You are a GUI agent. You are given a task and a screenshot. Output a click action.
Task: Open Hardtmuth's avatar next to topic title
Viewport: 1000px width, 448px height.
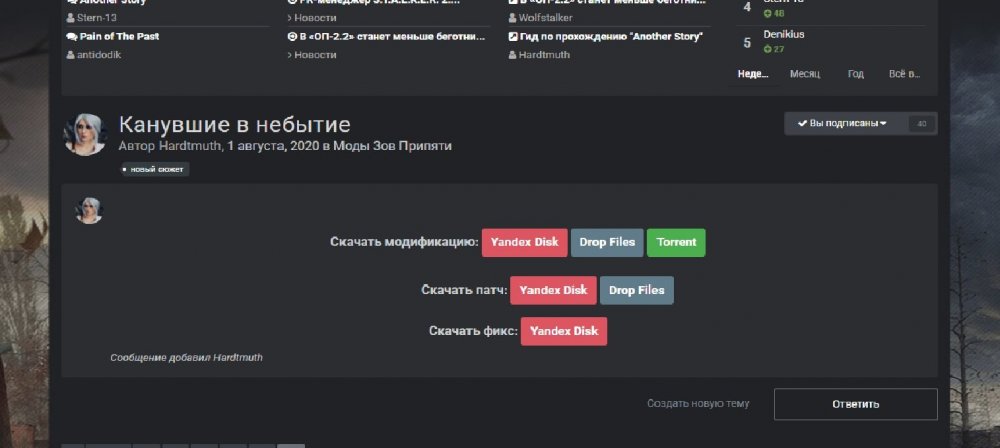pos(85,134)
